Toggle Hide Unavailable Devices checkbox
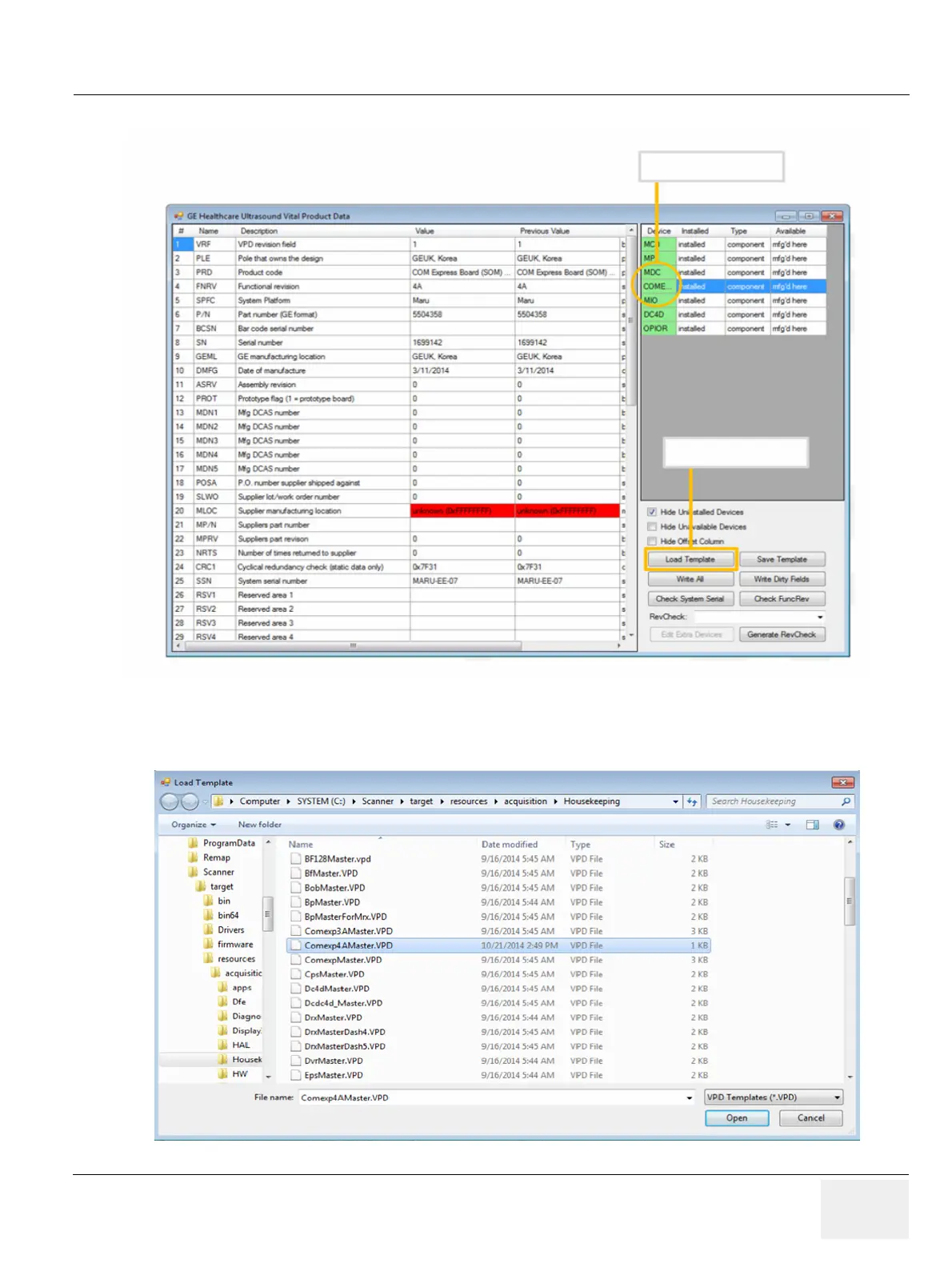 click(652, 526)
